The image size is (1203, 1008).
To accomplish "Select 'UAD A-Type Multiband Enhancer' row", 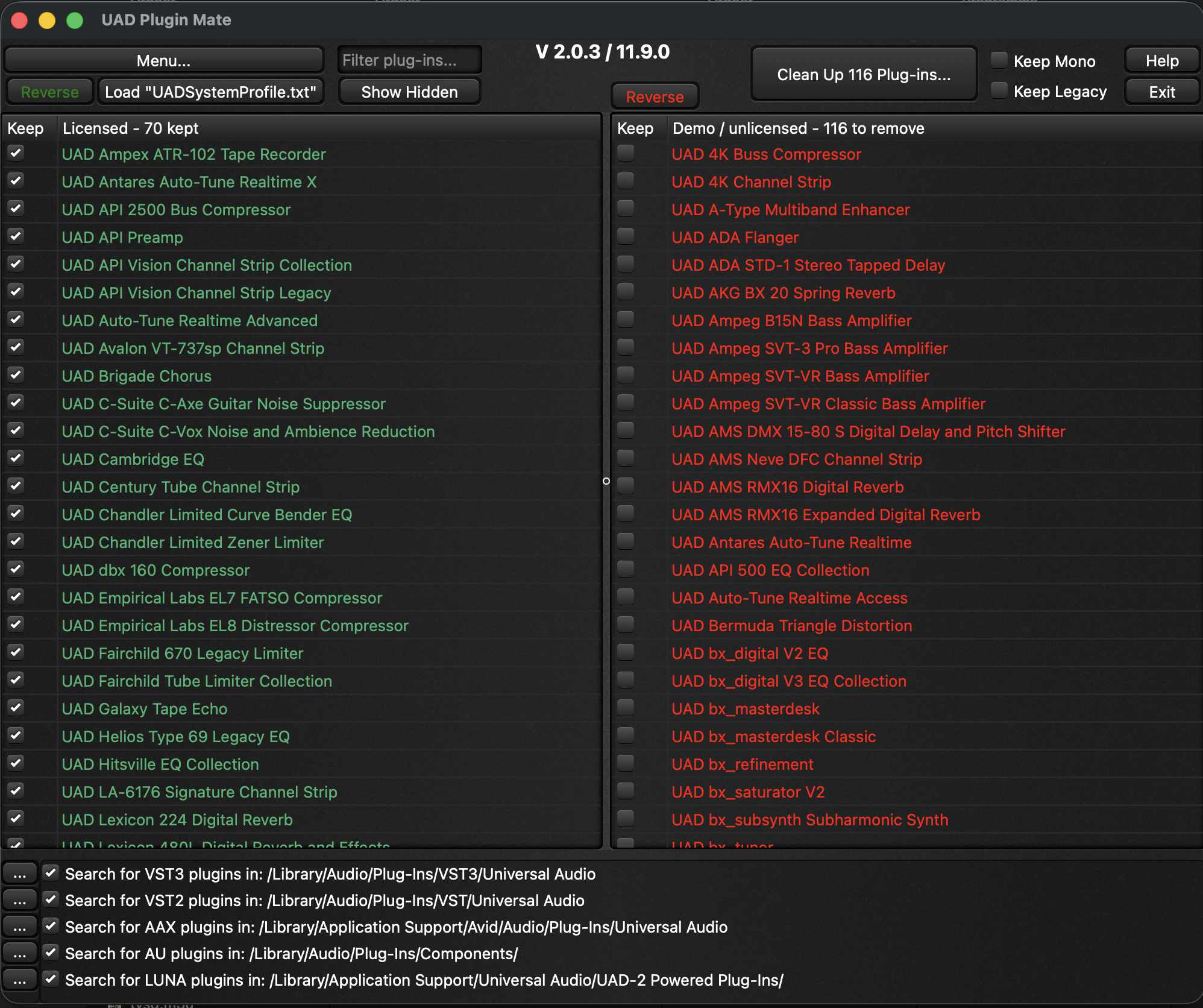I will (x=908, y=210).
